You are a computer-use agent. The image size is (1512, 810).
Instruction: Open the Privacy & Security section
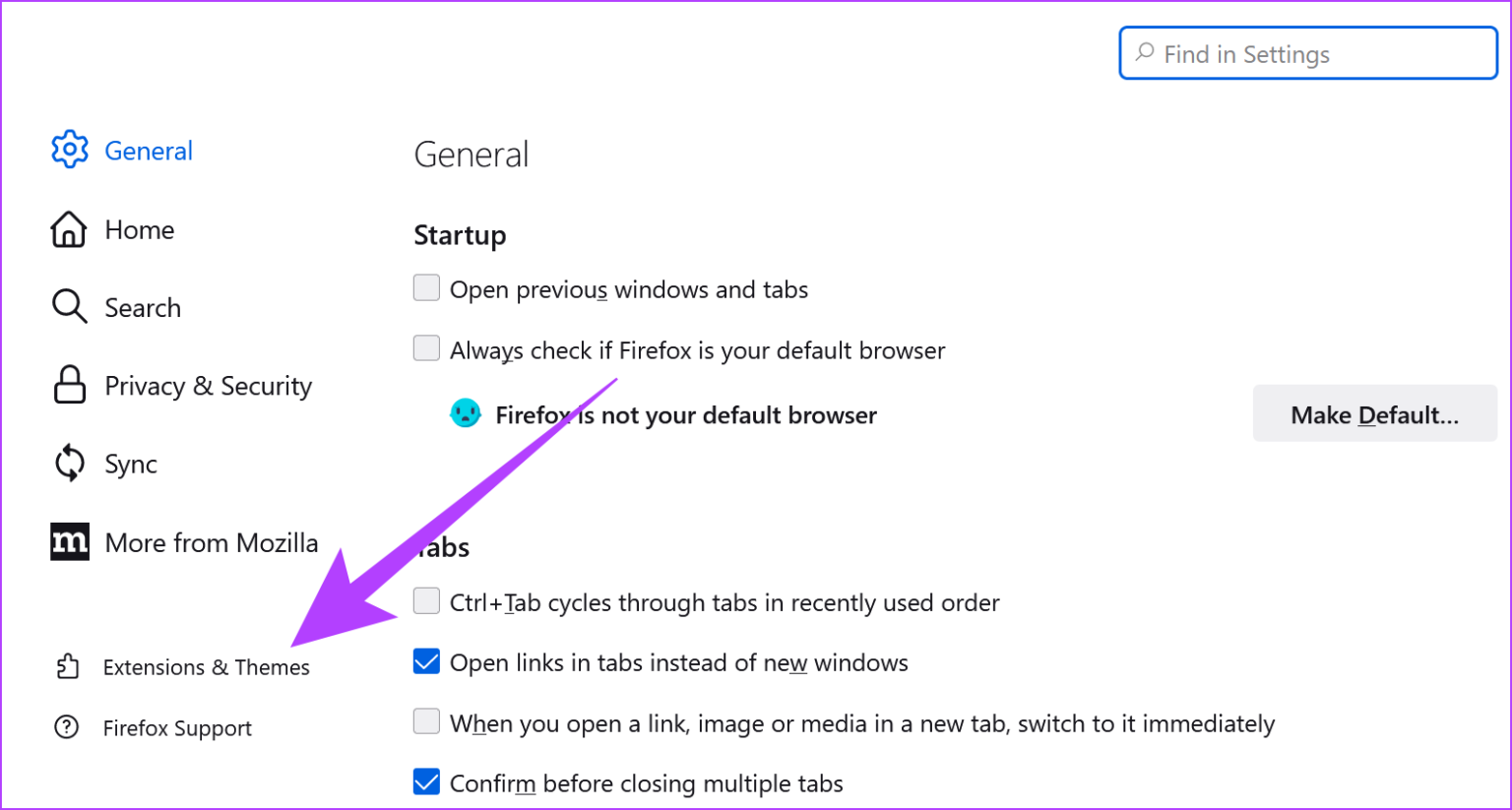pyautogui.click(x=208, y=385)
